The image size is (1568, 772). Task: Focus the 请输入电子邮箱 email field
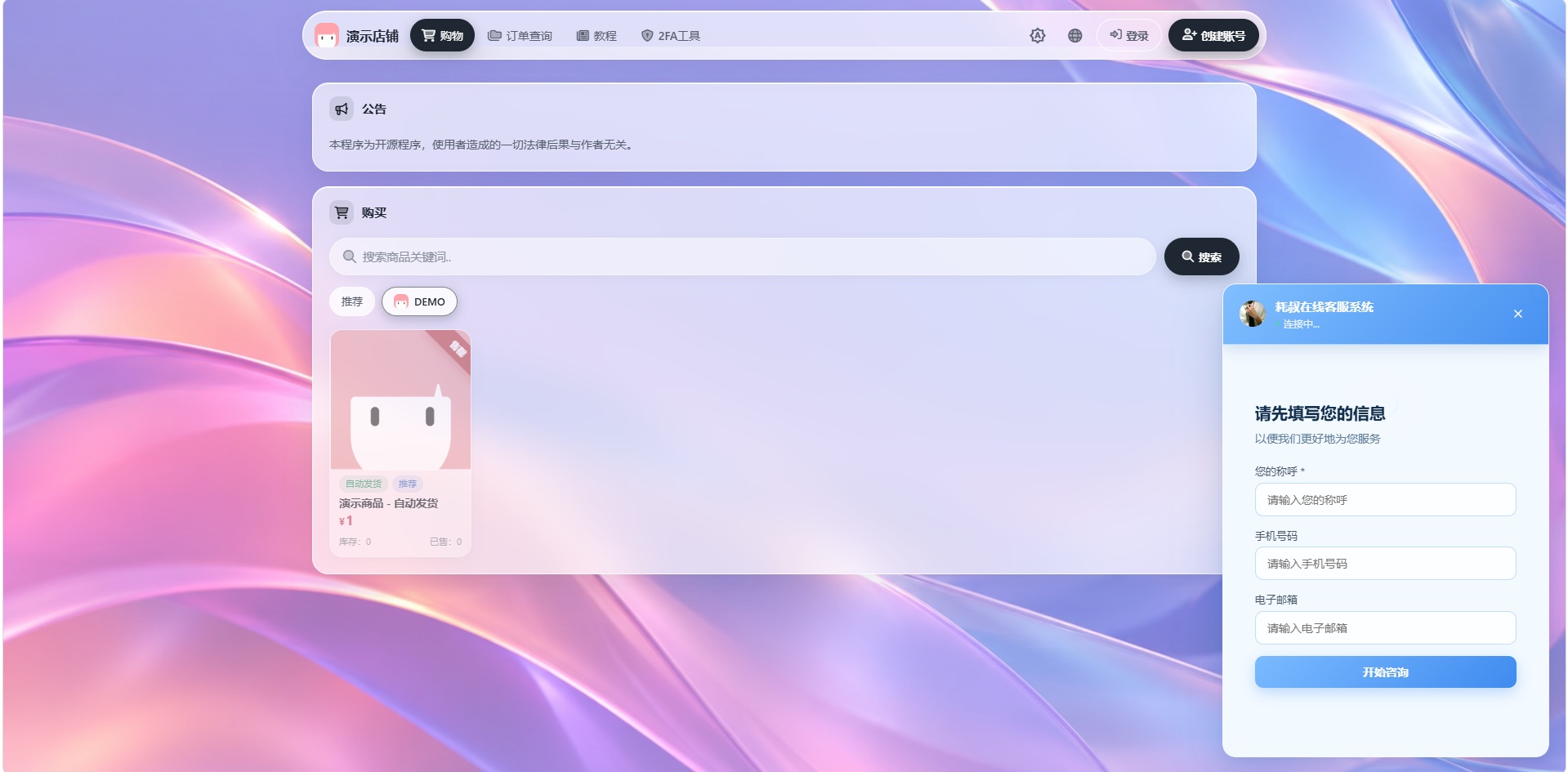tap(1386, 628)
